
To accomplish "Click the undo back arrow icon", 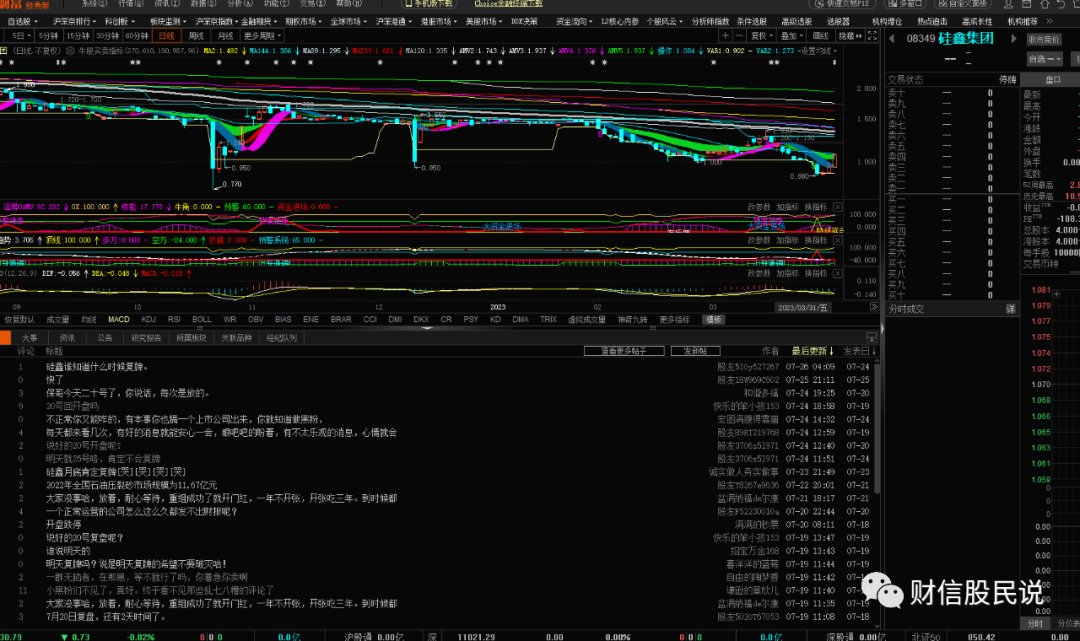I will pyautogui.click(x=1061, y=4).
